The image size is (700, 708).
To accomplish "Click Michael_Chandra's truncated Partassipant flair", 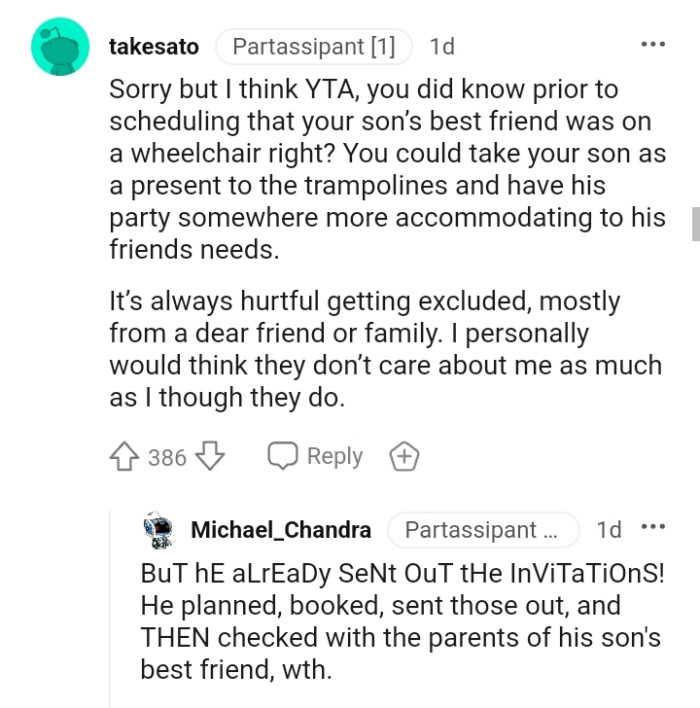I will pos(482,529).
